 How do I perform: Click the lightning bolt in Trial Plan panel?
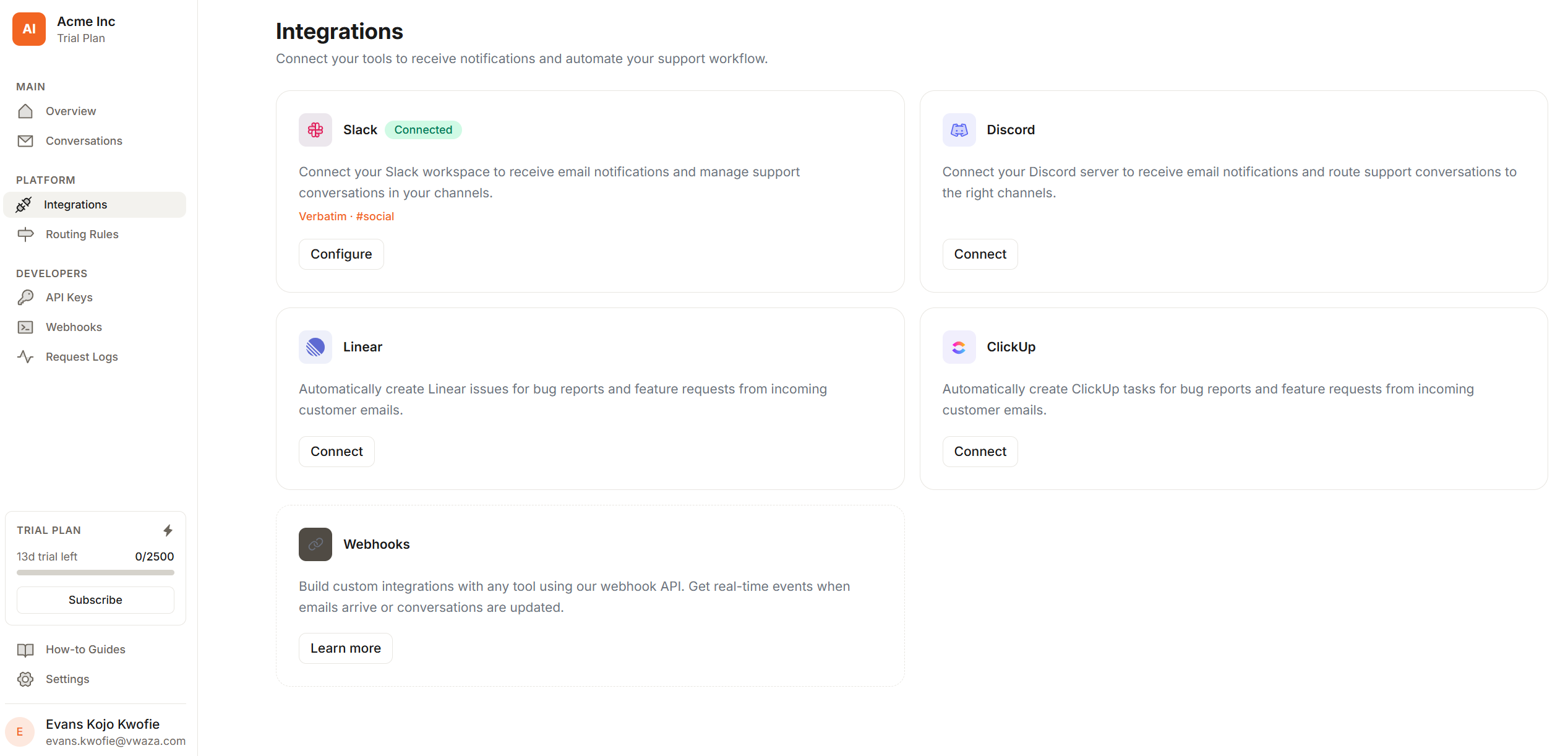pos(168,530)
